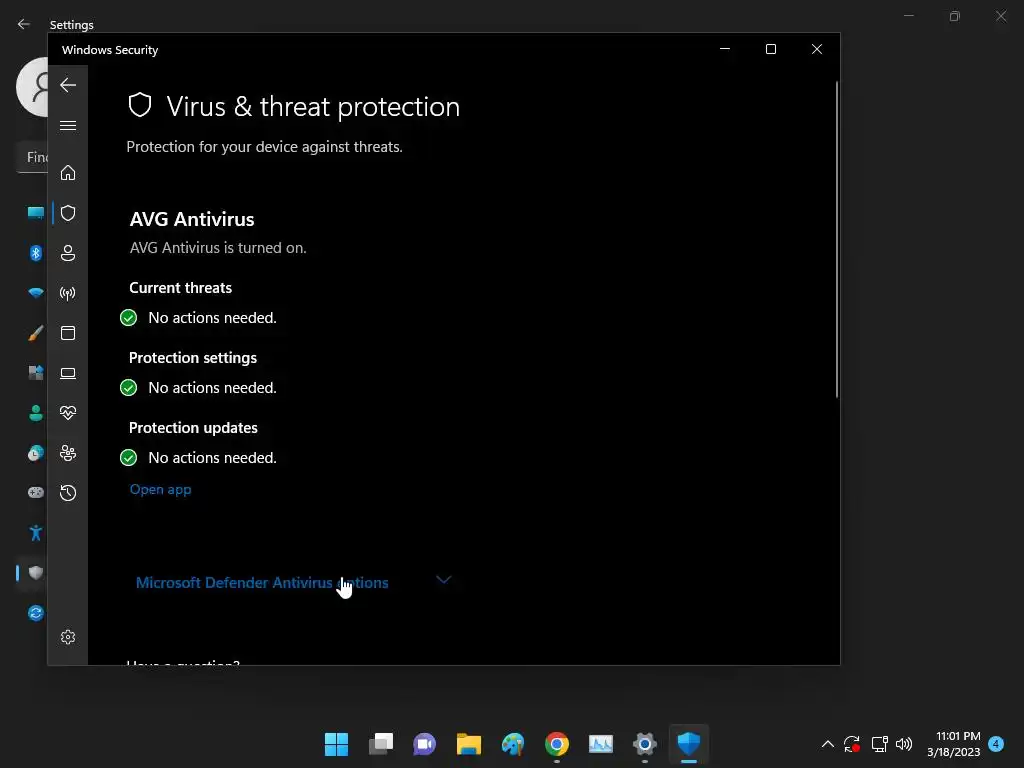Minimize the Windows Security window

click(725, 49)
